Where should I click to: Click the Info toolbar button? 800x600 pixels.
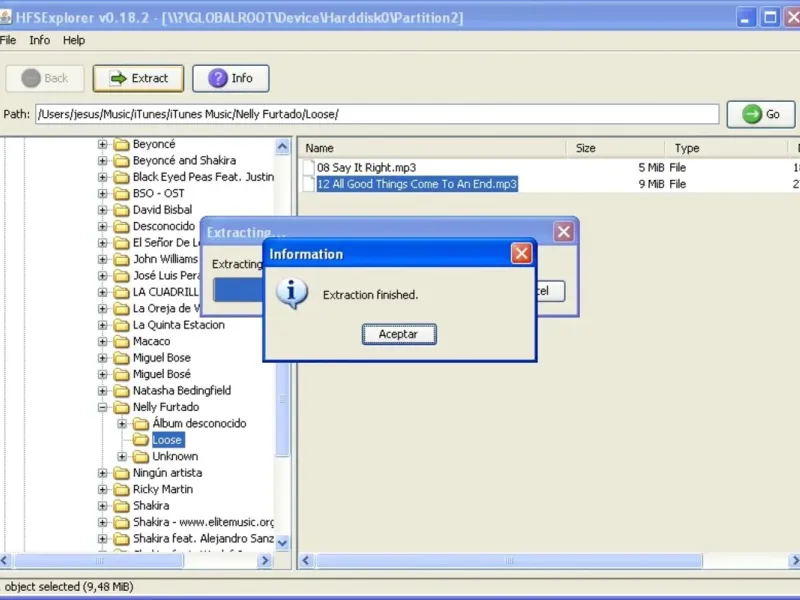tap(231, 78)
